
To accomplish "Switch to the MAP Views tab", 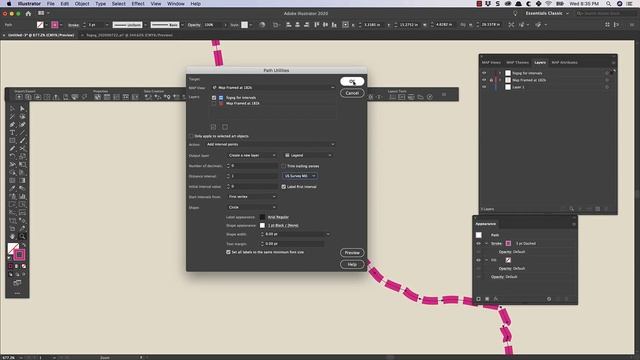I will (x=491, y=62).
